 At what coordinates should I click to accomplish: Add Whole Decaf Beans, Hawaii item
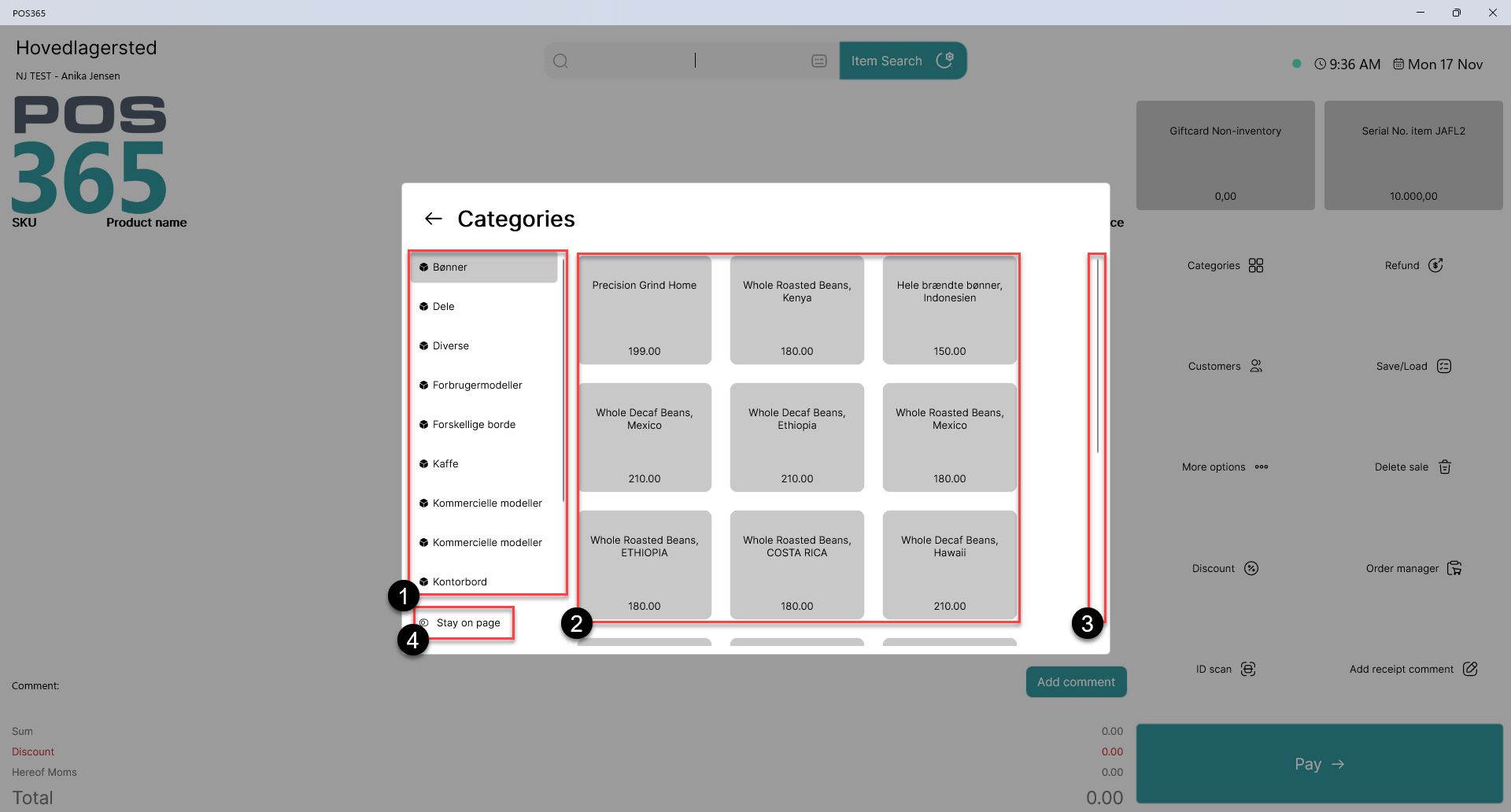click(950, 565)
